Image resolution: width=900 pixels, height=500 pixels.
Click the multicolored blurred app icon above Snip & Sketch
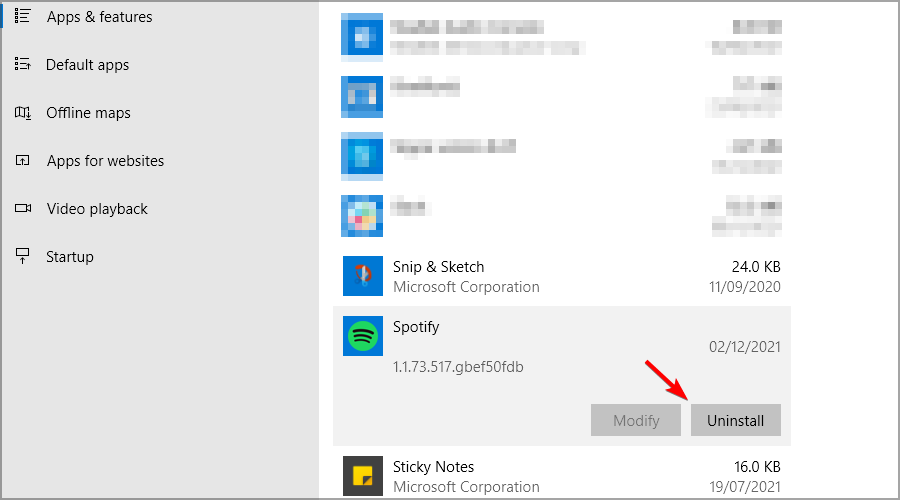362,216
